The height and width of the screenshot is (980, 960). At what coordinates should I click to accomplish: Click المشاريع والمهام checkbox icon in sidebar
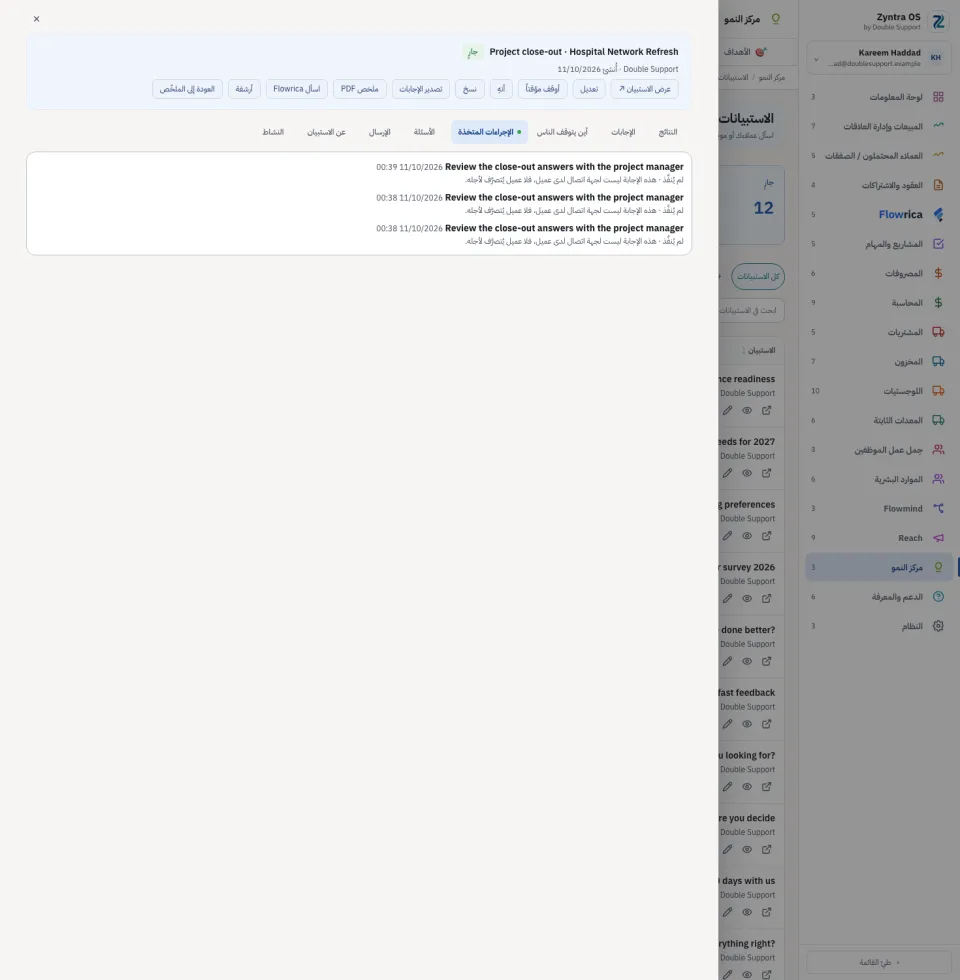[x=938, y=244]
